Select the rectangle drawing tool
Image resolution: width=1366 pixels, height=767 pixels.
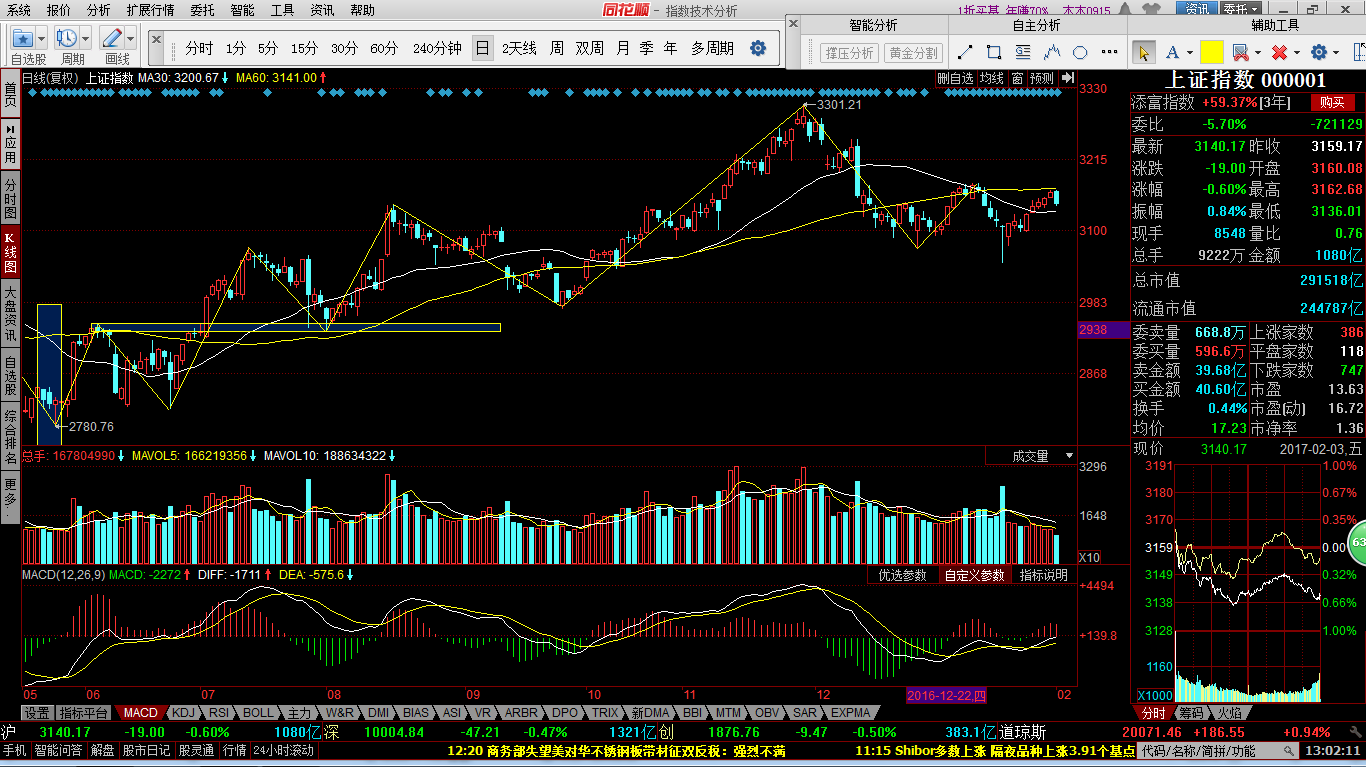coord(994,52)
